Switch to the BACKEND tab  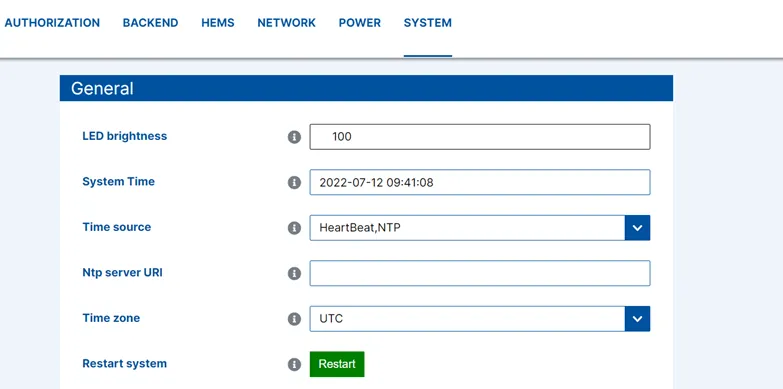click(x=150, y=23)
